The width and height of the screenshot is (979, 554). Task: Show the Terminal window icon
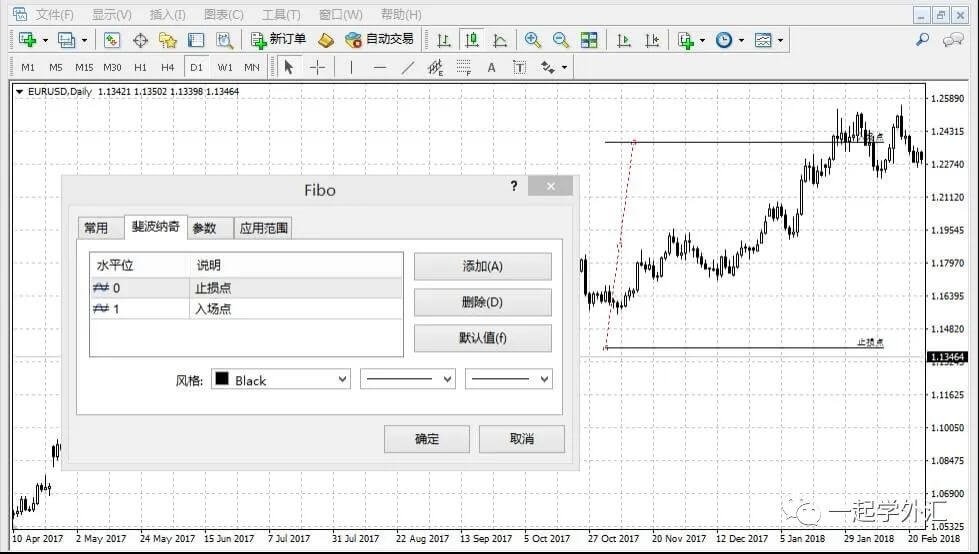(196, 41)
